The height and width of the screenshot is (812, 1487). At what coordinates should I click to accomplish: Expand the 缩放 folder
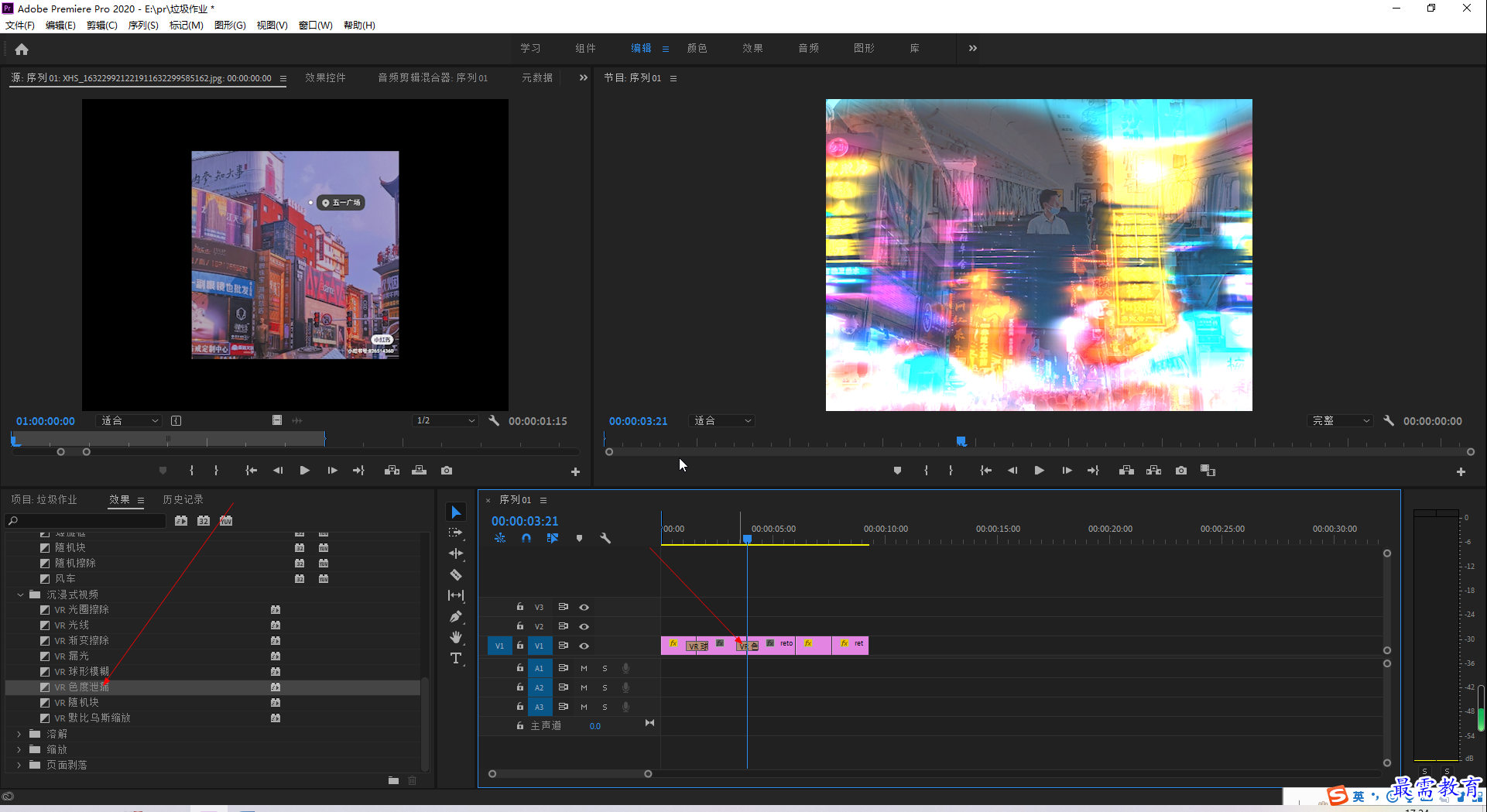coord(19,749)
